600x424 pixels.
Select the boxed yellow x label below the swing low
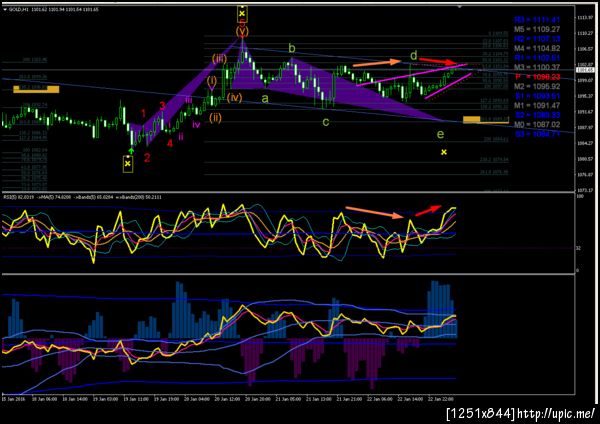[128, 164]
